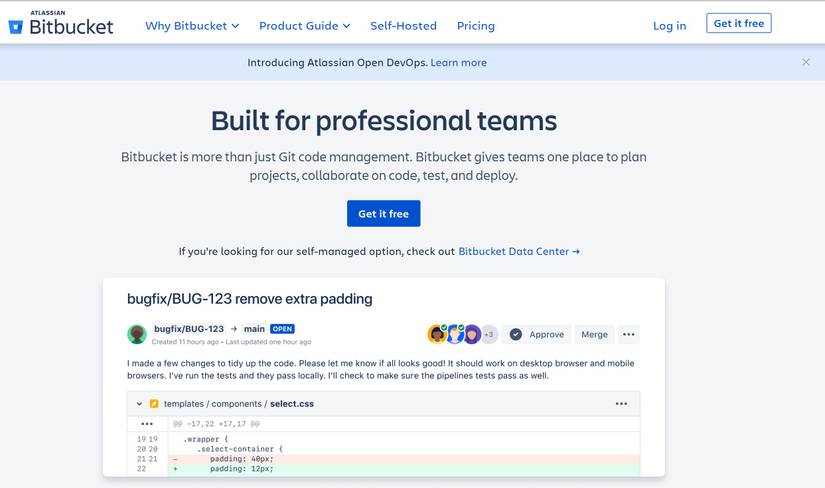Select the bugfix/BUG-123 branch name
The image size is (825, 488).
point(189,328)
